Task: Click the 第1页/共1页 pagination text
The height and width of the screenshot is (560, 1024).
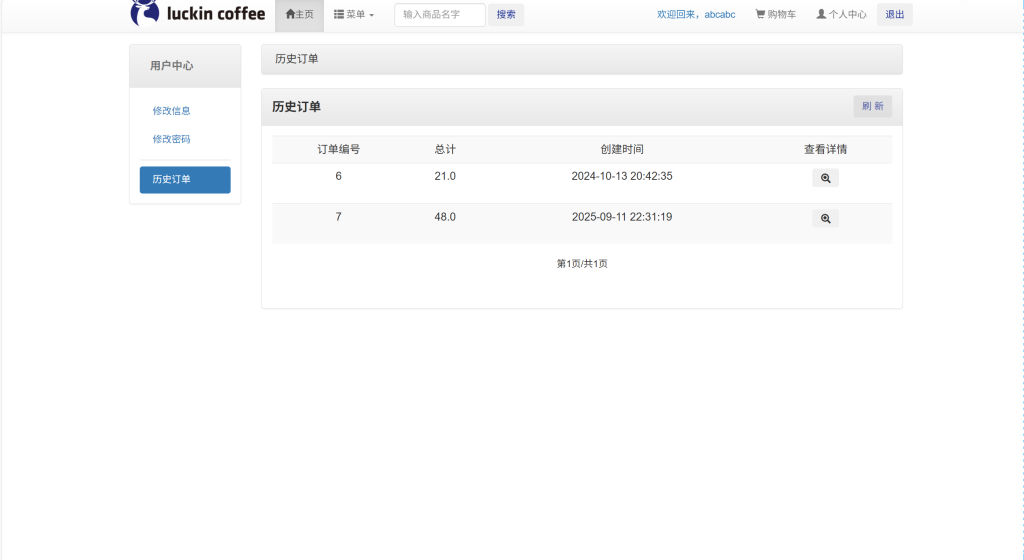Action: click(582, 264)
